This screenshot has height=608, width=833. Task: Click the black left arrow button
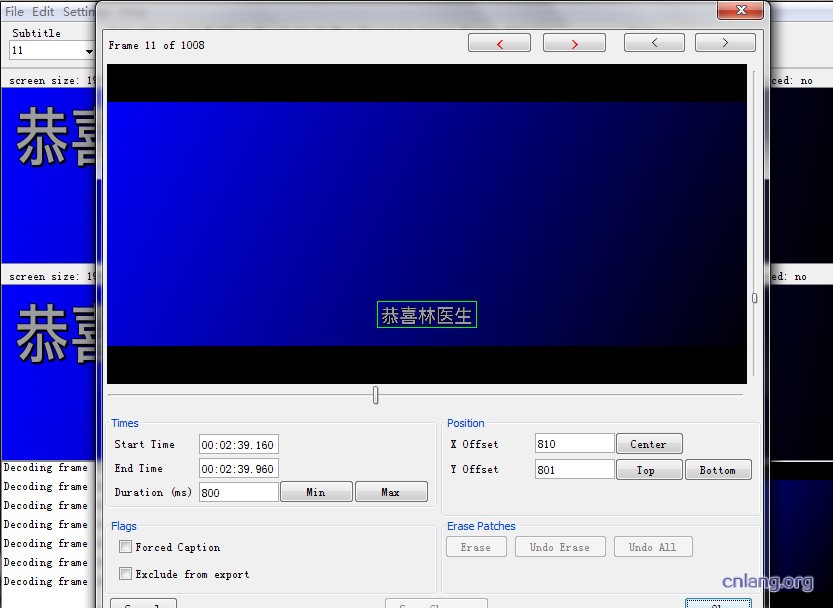[654, 43]
